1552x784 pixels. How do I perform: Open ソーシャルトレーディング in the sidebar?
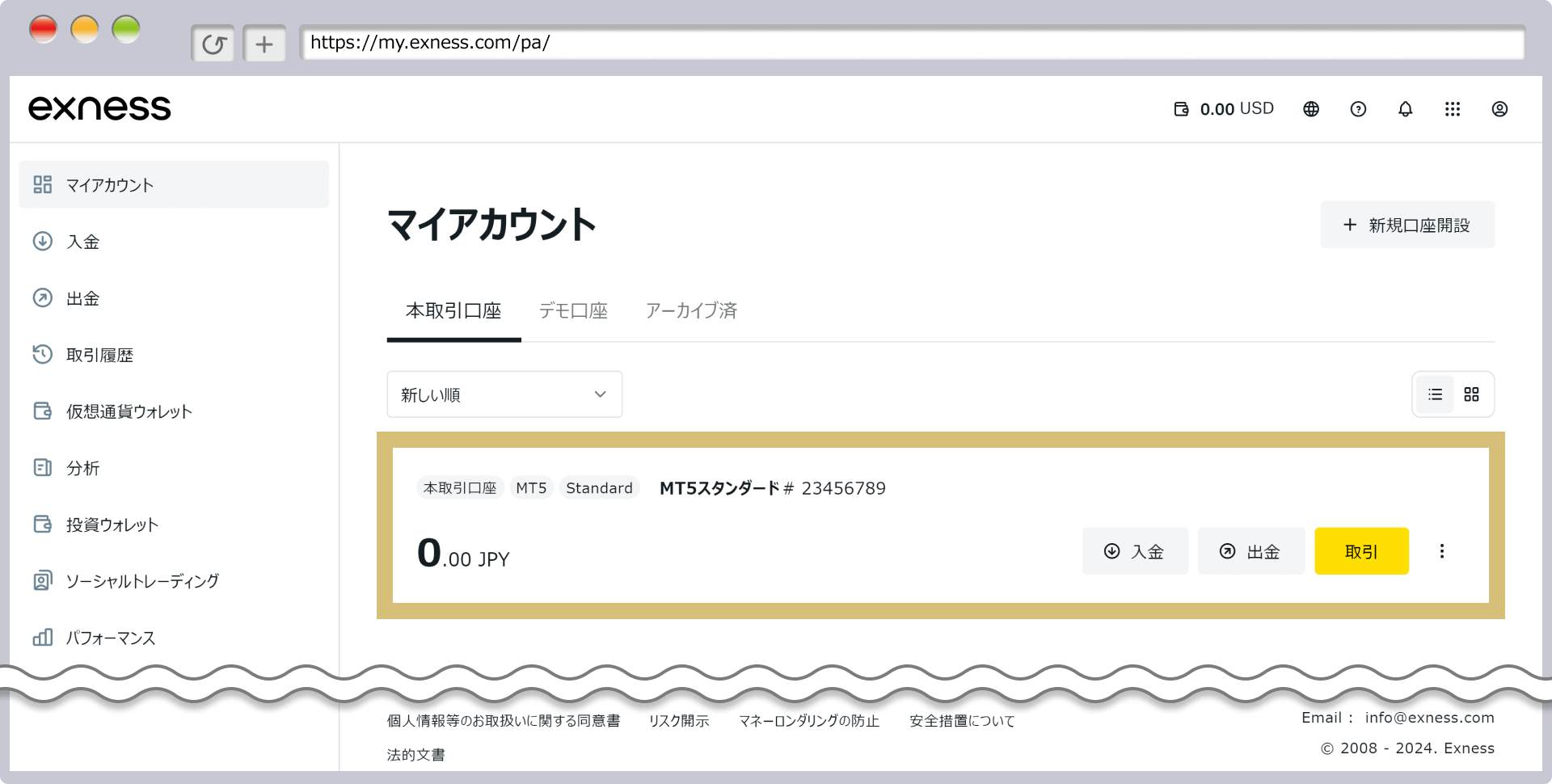click(174, 580)
